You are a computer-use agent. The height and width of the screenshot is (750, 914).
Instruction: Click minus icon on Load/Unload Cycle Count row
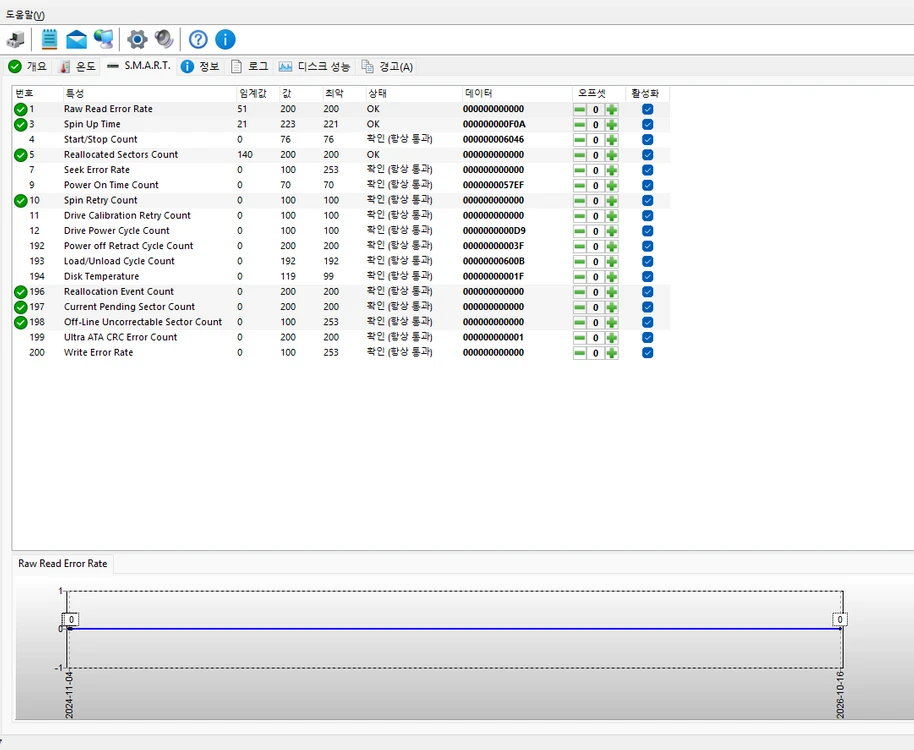point(579,261)
